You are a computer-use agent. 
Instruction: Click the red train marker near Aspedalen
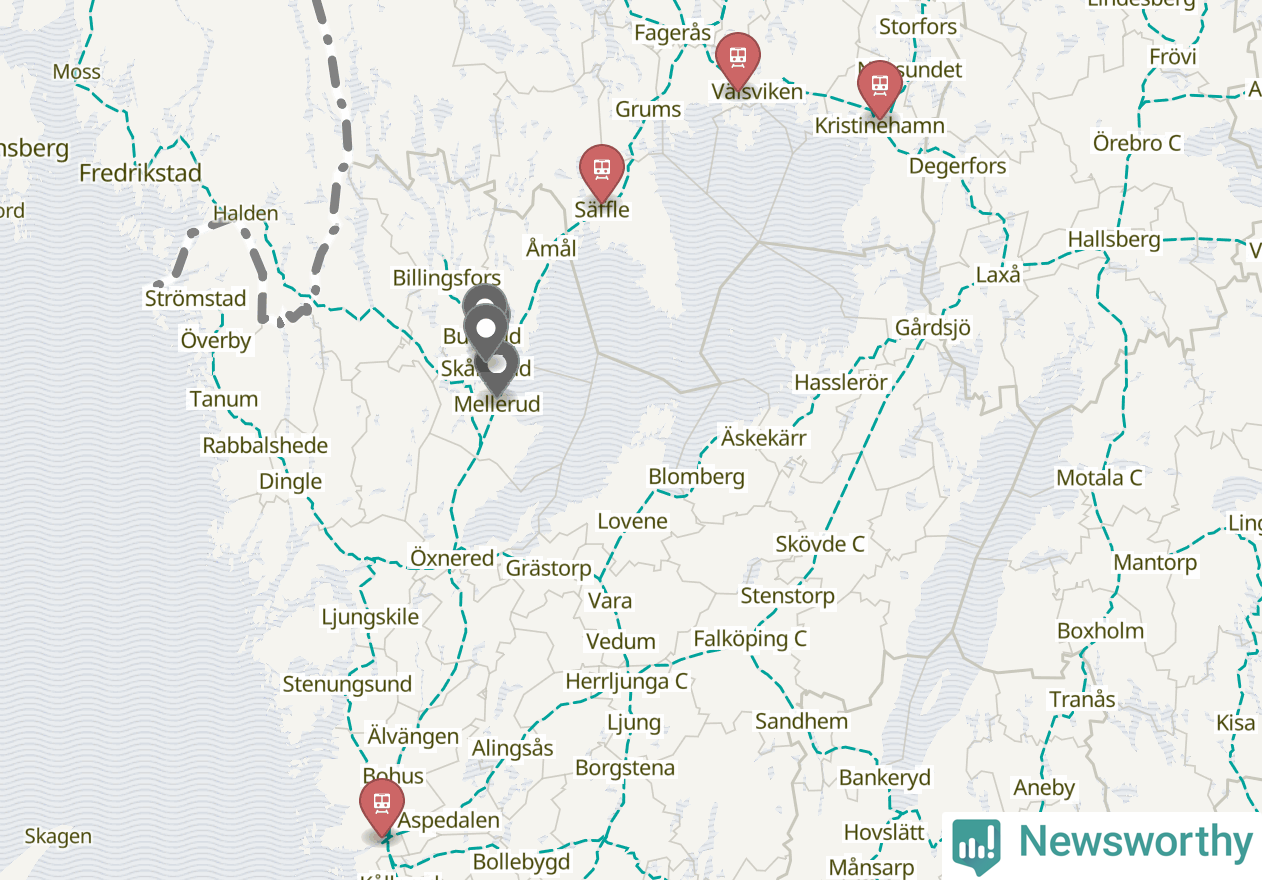[382, 805]
